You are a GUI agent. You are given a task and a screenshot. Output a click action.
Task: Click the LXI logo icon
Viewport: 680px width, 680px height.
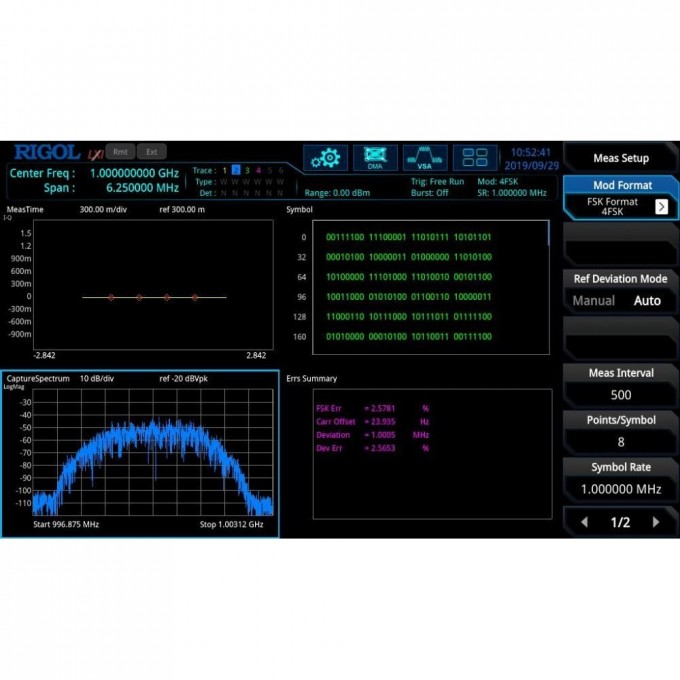pos(95,153)
